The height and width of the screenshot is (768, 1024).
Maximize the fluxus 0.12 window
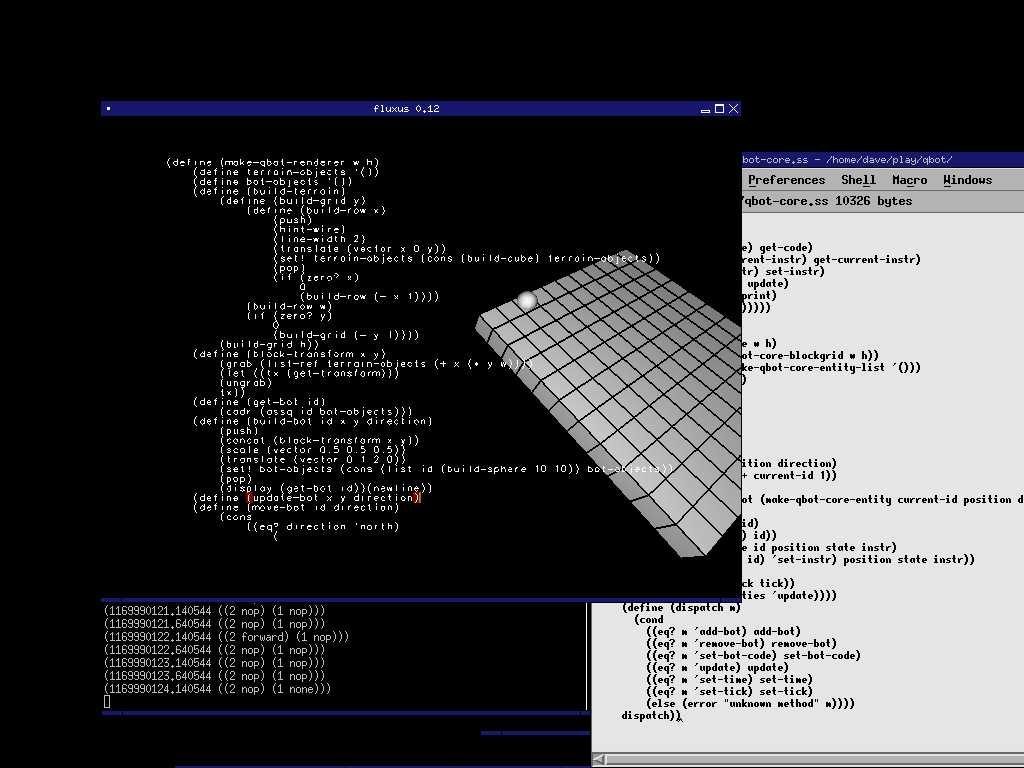pyautogui.click(x=719, y=109)
